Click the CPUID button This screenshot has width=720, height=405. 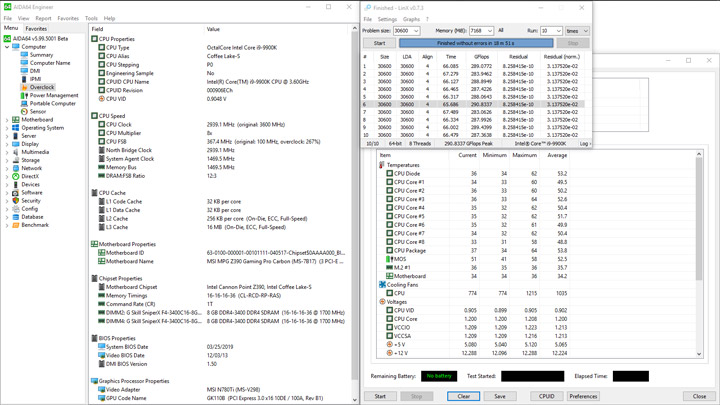click(546, 396)
